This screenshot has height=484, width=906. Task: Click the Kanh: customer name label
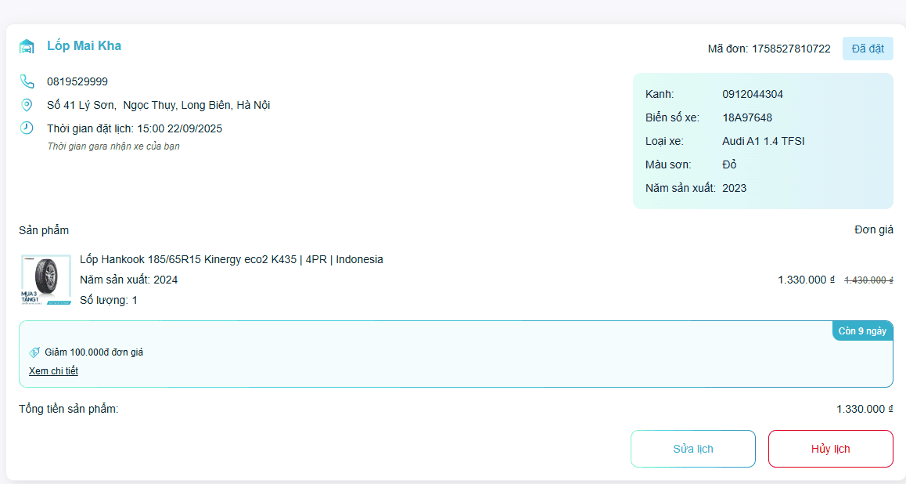(x=659, y=94)
